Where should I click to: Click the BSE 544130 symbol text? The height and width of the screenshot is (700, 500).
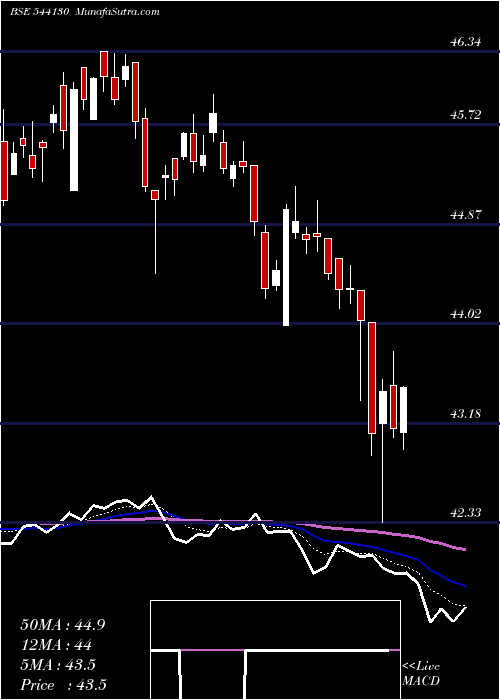pos(39,12)
